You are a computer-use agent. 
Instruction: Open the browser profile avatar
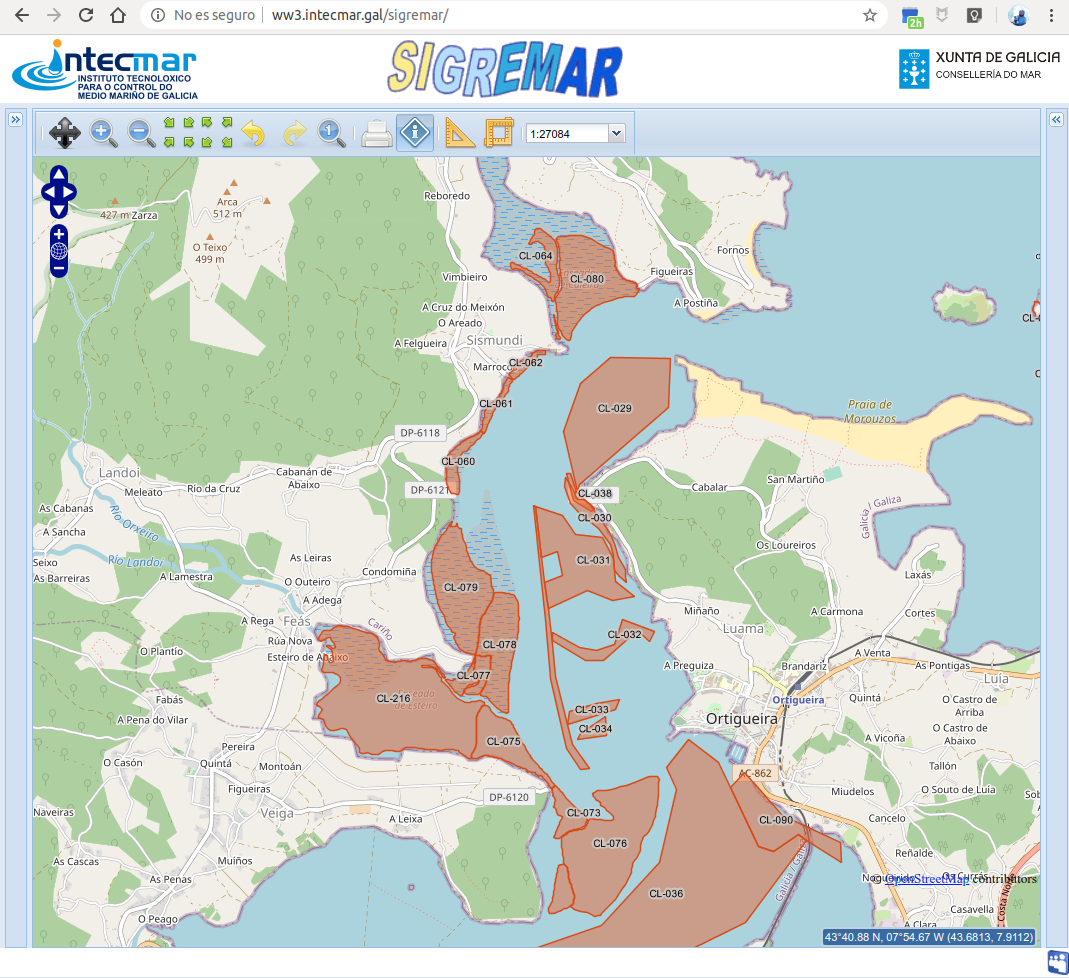[x=1019, y=15]
